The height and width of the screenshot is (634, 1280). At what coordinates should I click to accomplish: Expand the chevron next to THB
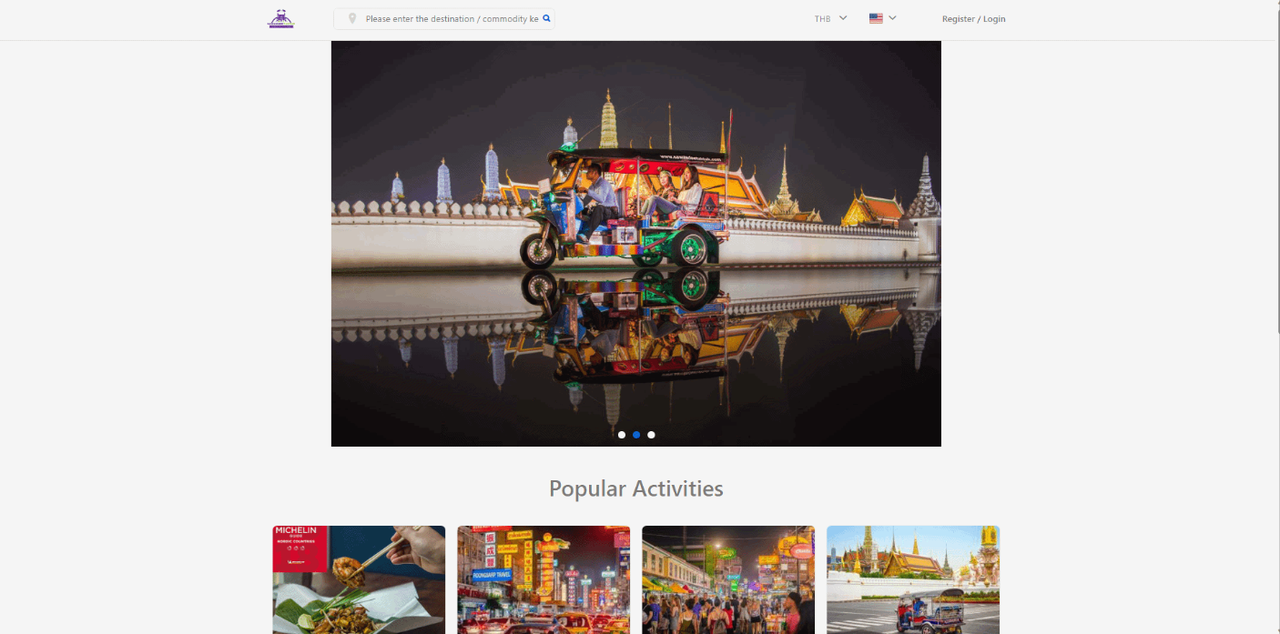click(843, 18)
